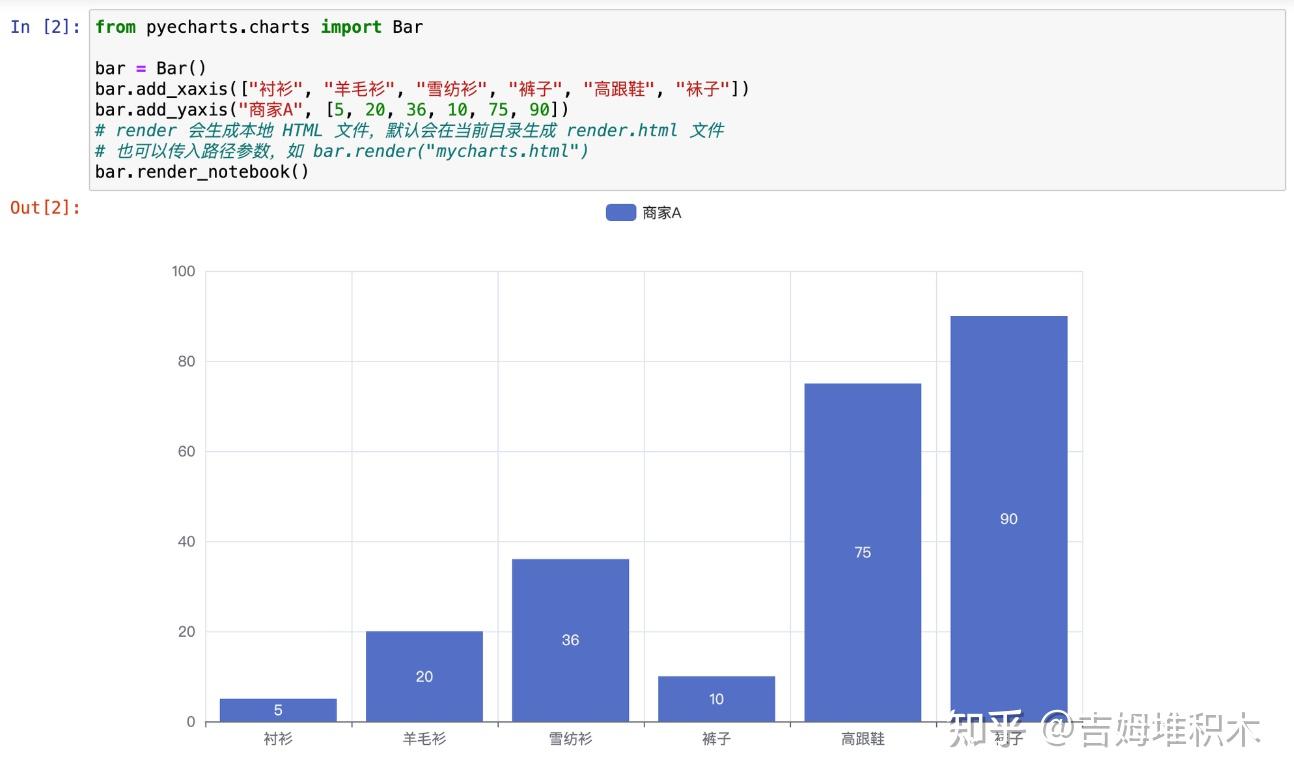
Task: Click the 高跟鞋 bar labeled 75
Action: (x=862, y=550)
